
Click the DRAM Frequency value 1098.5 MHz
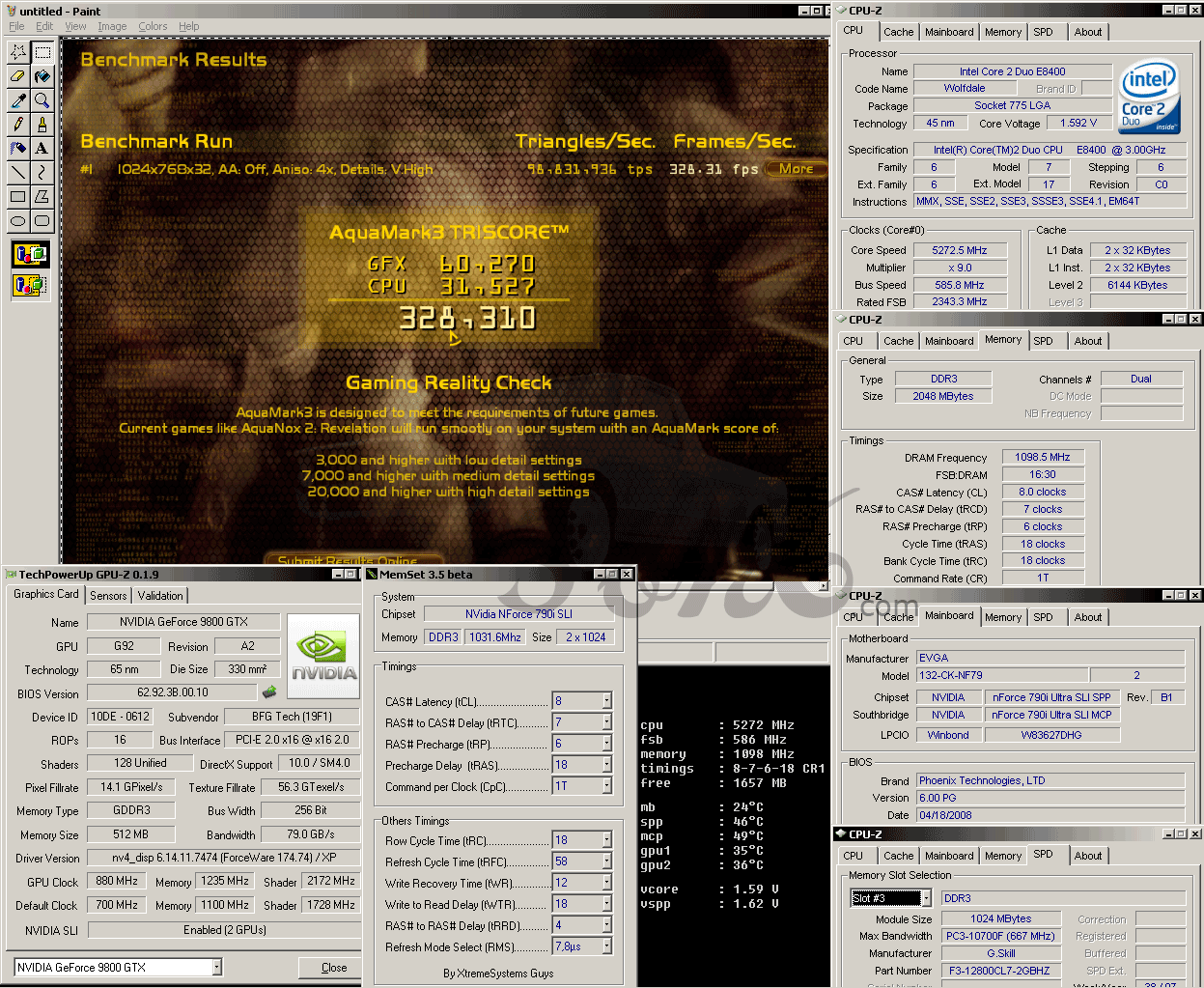(1043, 457)
